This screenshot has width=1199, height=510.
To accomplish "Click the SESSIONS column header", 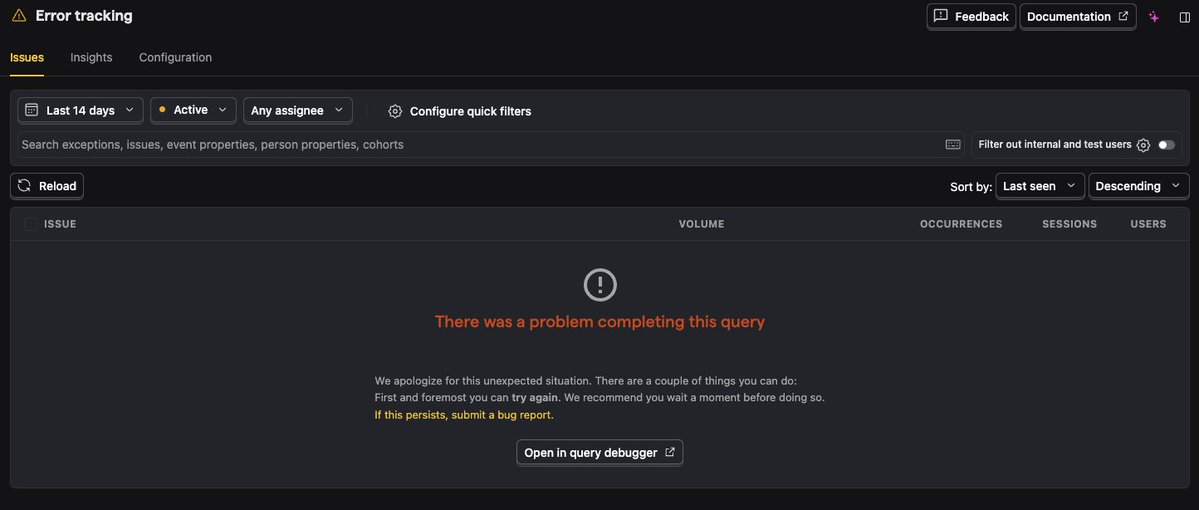I will 1069,224.
